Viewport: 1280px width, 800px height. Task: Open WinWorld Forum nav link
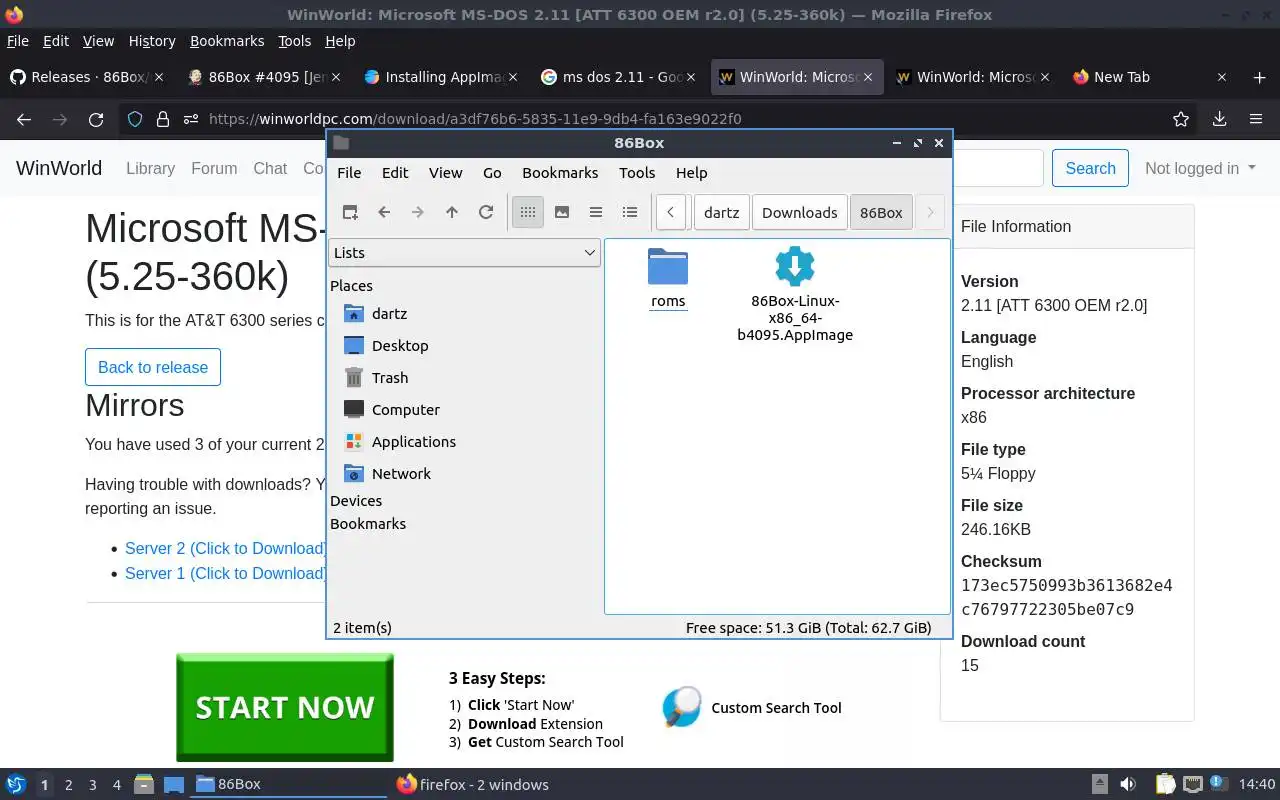[x=214, y=168]
